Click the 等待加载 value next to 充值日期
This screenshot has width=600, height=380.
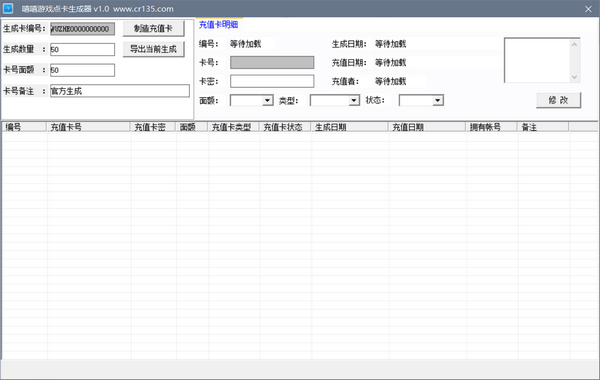click(390, 62)
